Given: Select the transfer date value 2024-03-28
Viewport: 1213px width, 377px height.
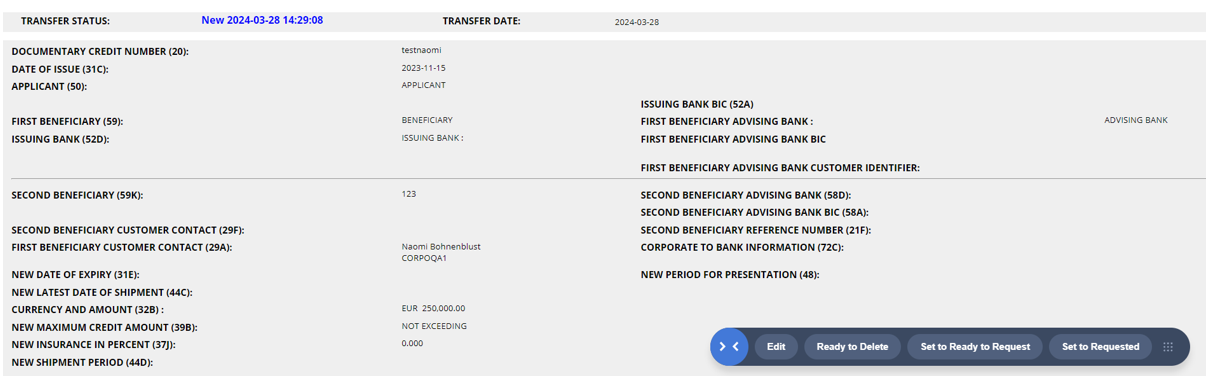Looking at the screenshot, I should pos(637,22).
